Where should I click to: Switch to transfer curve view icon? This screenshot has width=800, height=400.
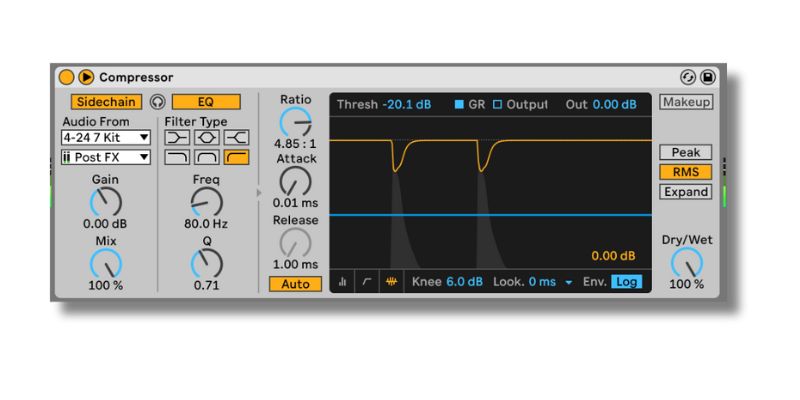coord(367,282)
